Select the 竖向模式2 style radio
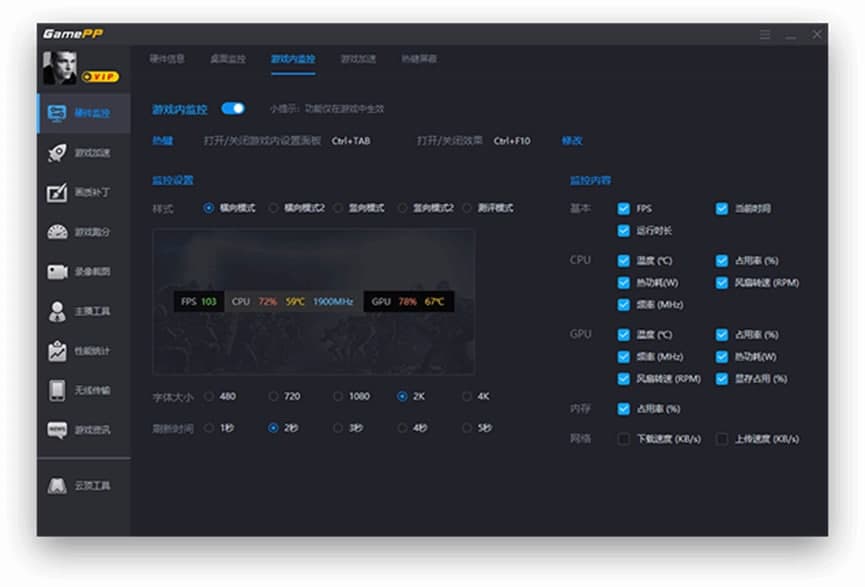Viewport: 865px width, 587px height. [402, 208]
